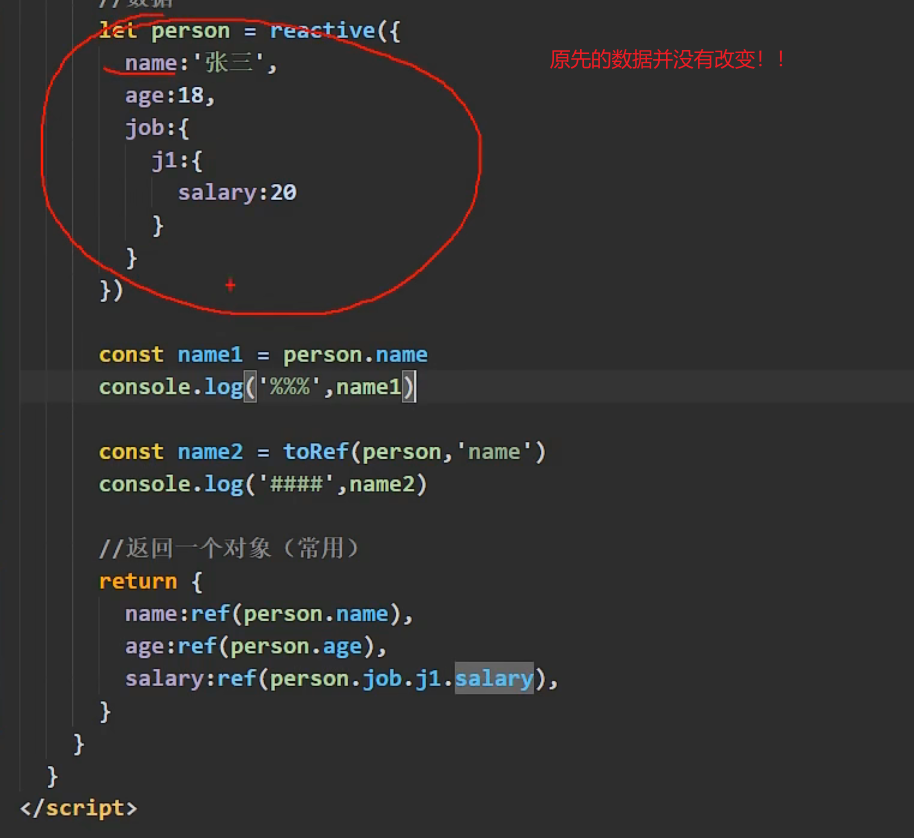Click 'age:ref(person.age),' line

tap(256, 646)
